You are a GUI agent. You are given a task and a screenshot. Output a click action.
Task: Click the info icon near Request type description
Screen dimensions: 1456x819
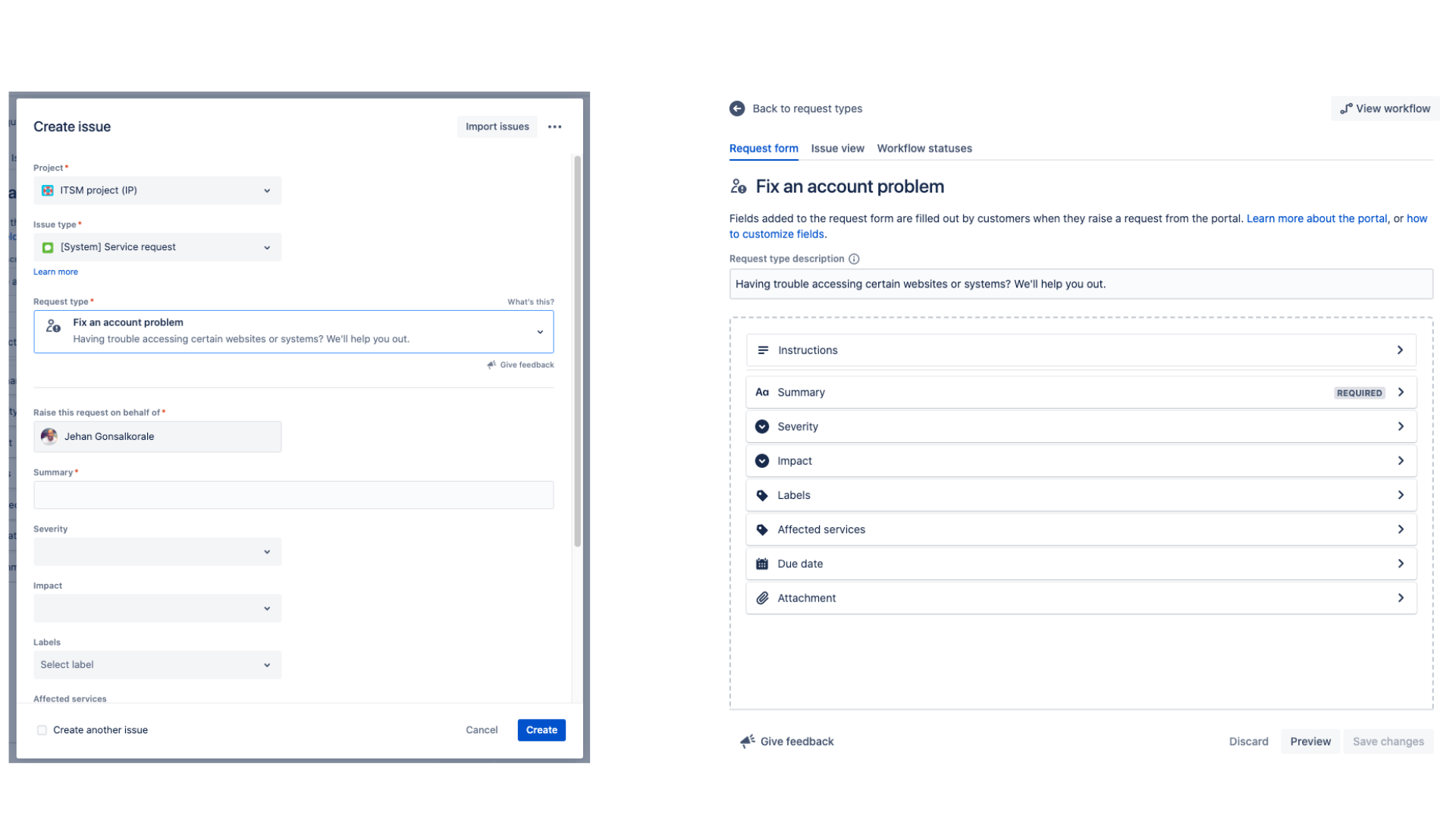(855, 259)
